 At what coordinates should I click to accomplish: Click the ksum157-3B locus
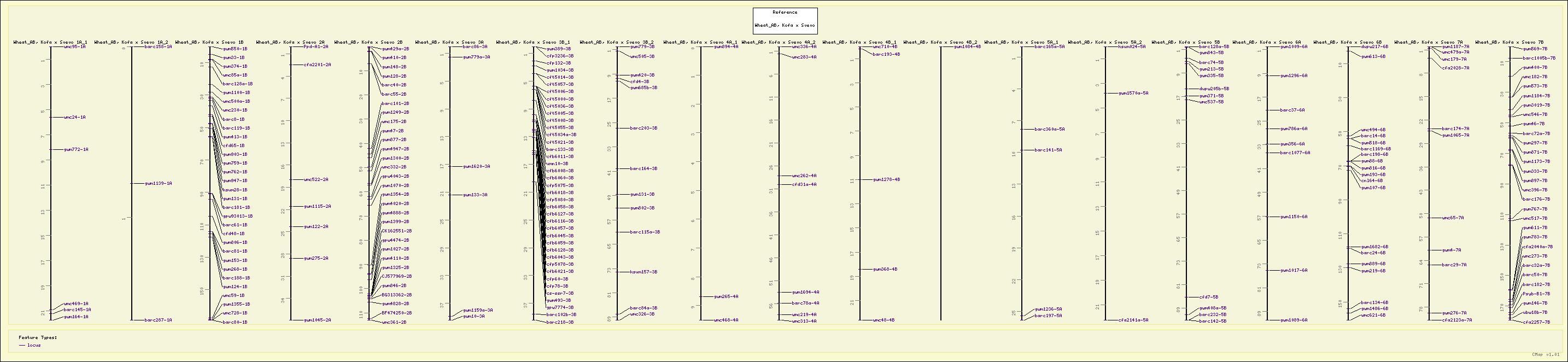[x=643, y=272]
